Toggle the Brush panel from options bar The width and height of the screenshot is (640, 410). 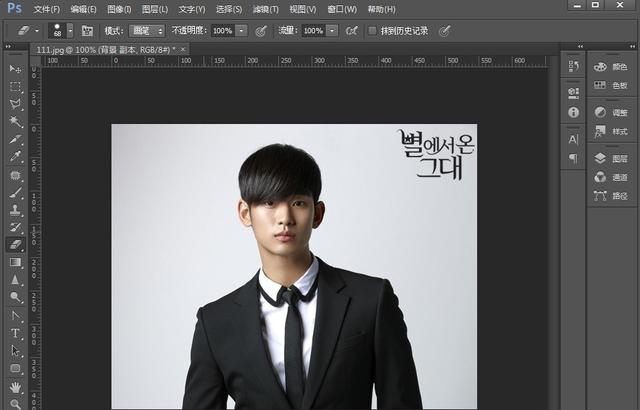tap(87, 31)
